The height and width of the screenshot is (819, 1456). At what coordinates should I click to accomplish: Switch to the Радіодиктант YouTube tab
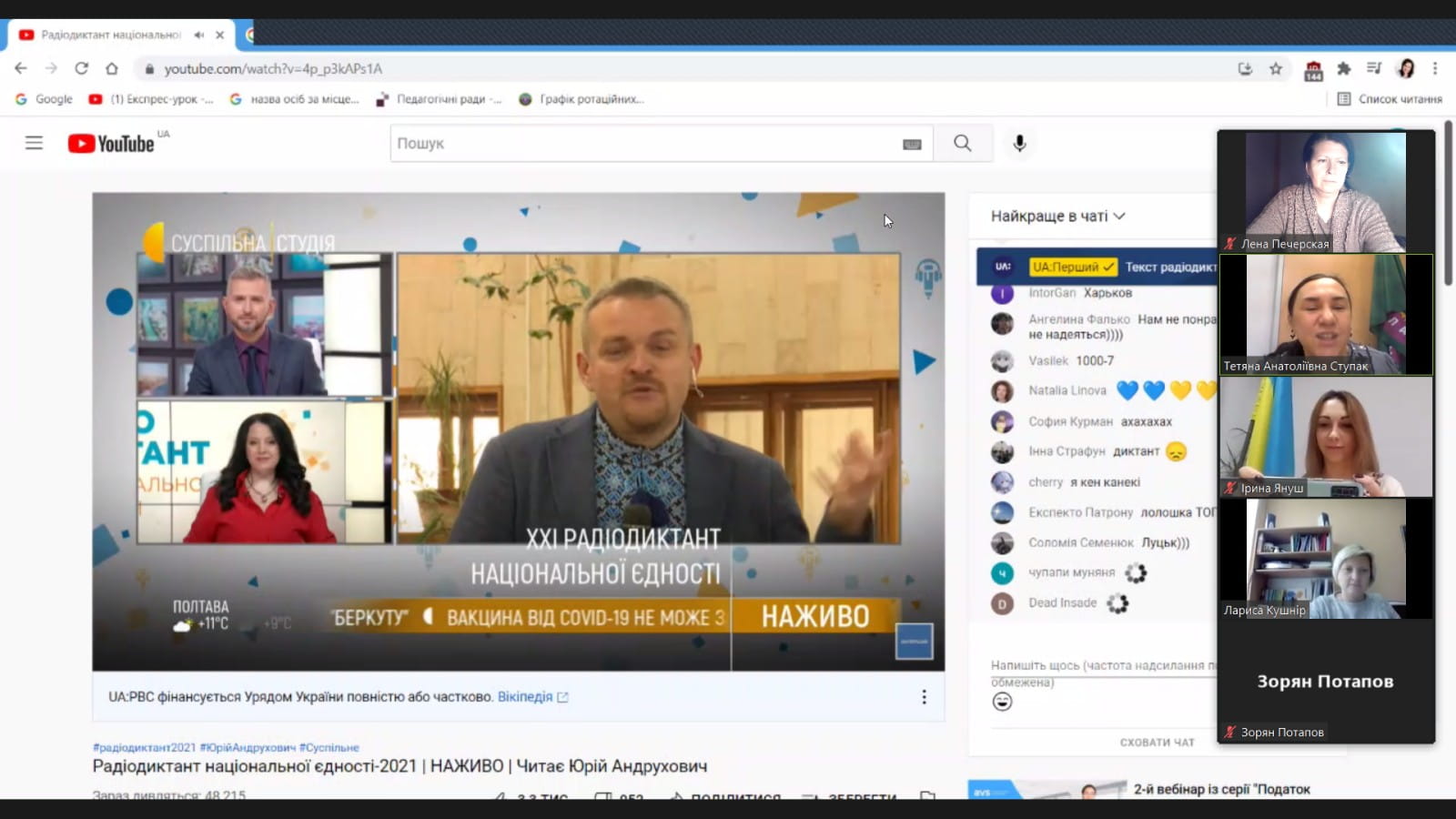[x=109, y=35]
